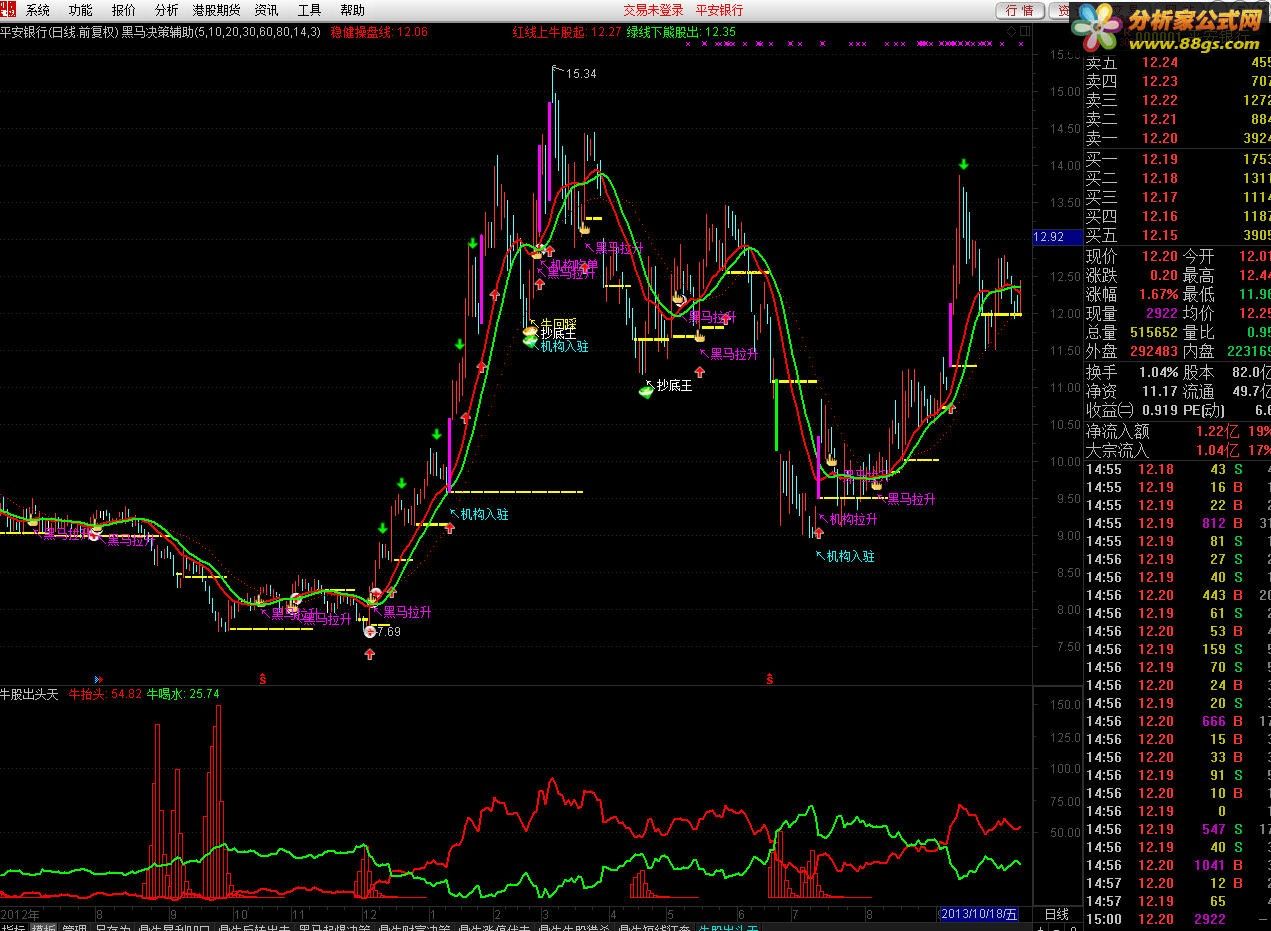
Task: Click the green down arrow above the 14.00 peak
Action: click(963, 164)
